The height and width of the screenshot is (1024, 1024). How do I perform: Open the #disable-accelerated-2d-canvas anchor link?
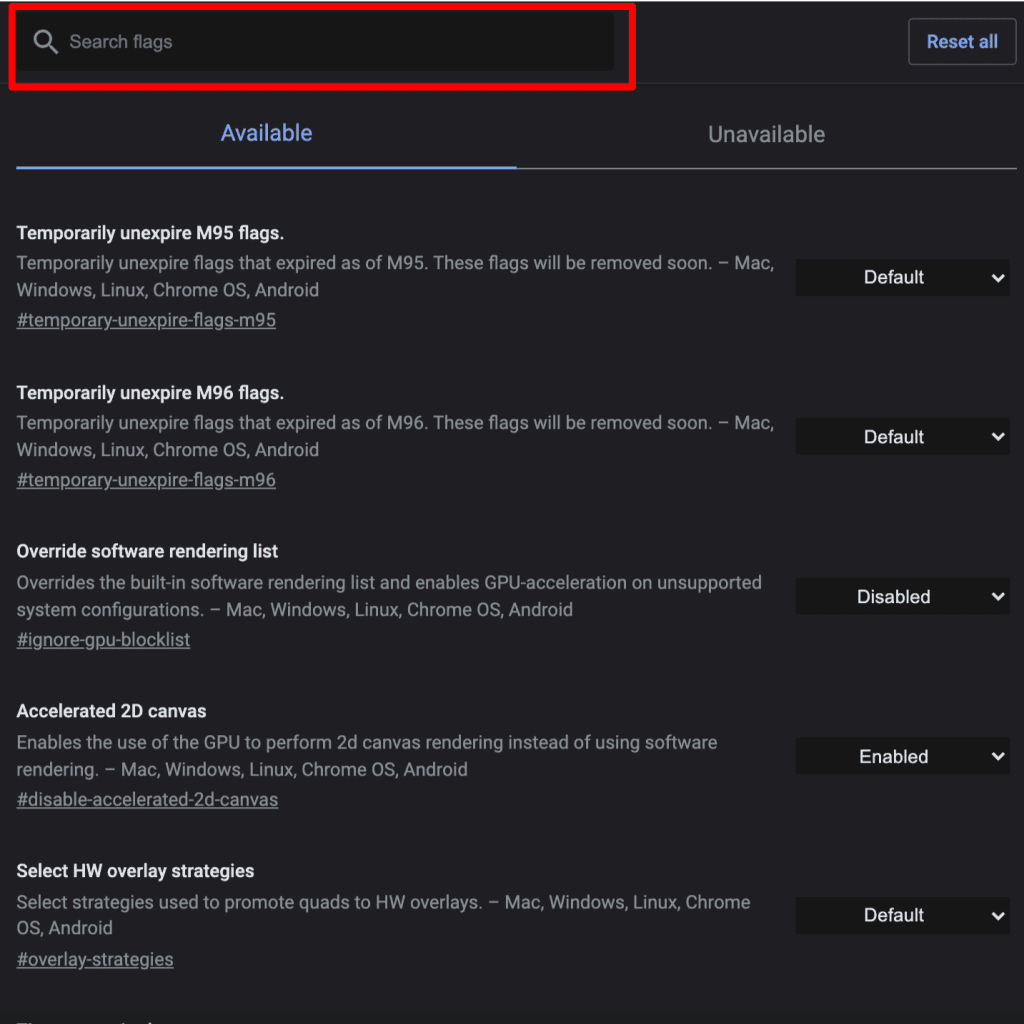click(x=148, y=799)
